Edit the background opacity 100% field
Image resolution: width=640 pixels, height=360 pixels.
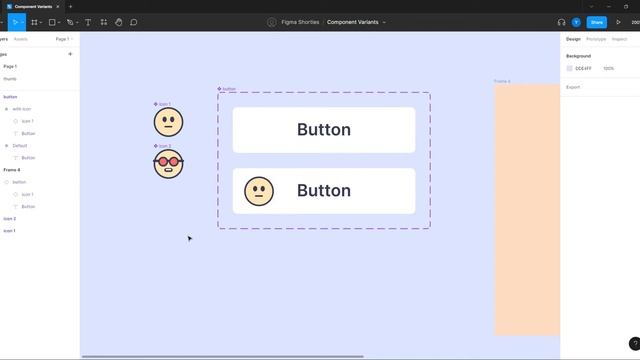click(609, 69)
